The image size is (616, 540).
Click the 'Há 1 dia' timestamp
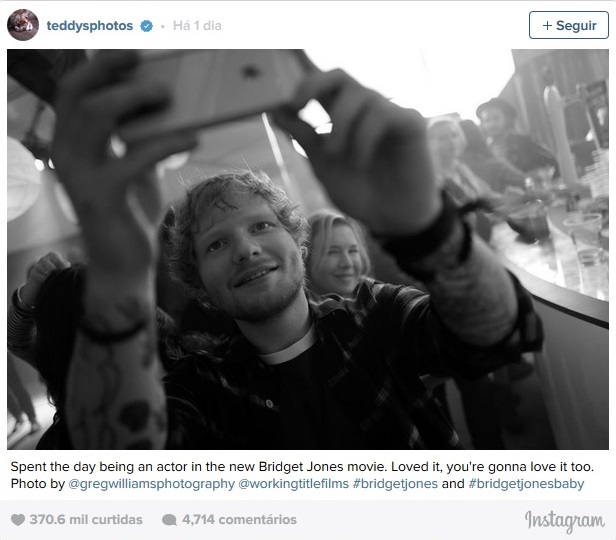197,26
